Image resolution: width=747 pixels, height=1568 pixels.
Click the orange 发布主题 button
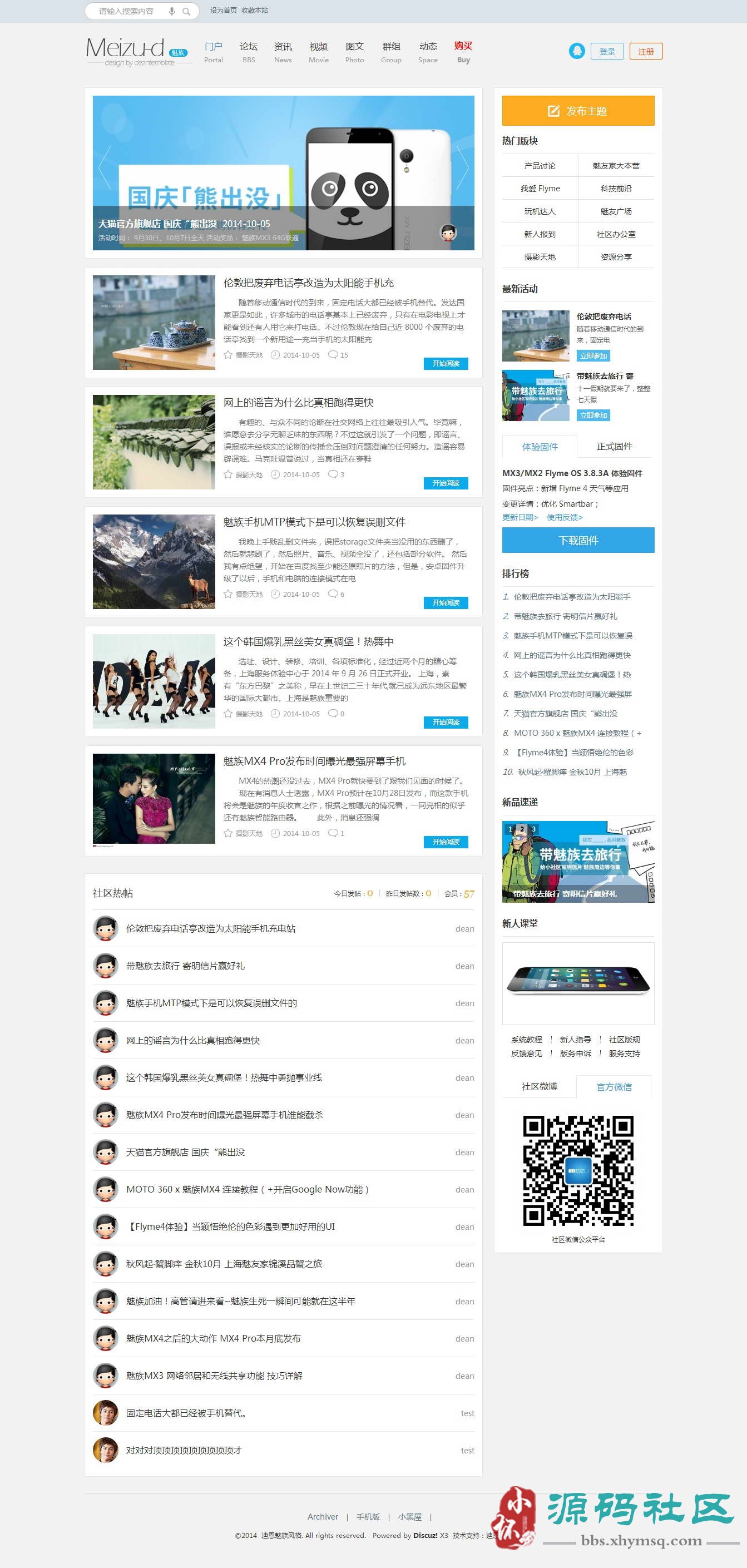578,111
